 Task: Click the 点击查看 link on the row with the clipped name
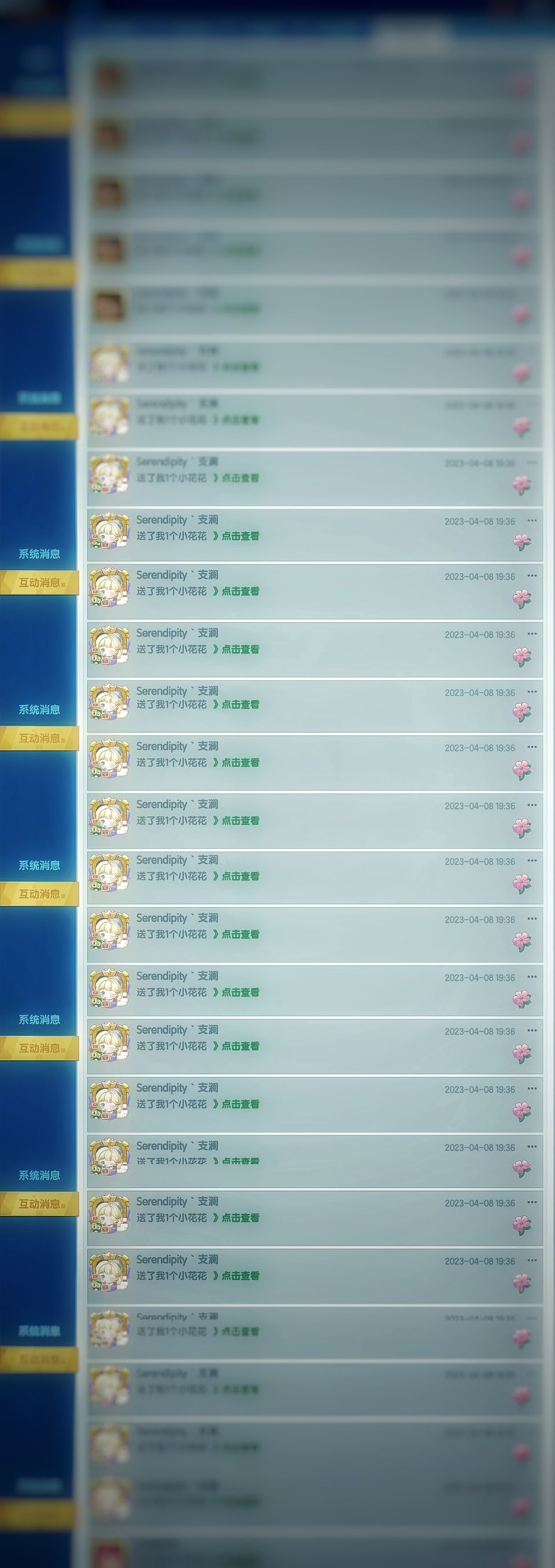click(x=240, y=1331)
